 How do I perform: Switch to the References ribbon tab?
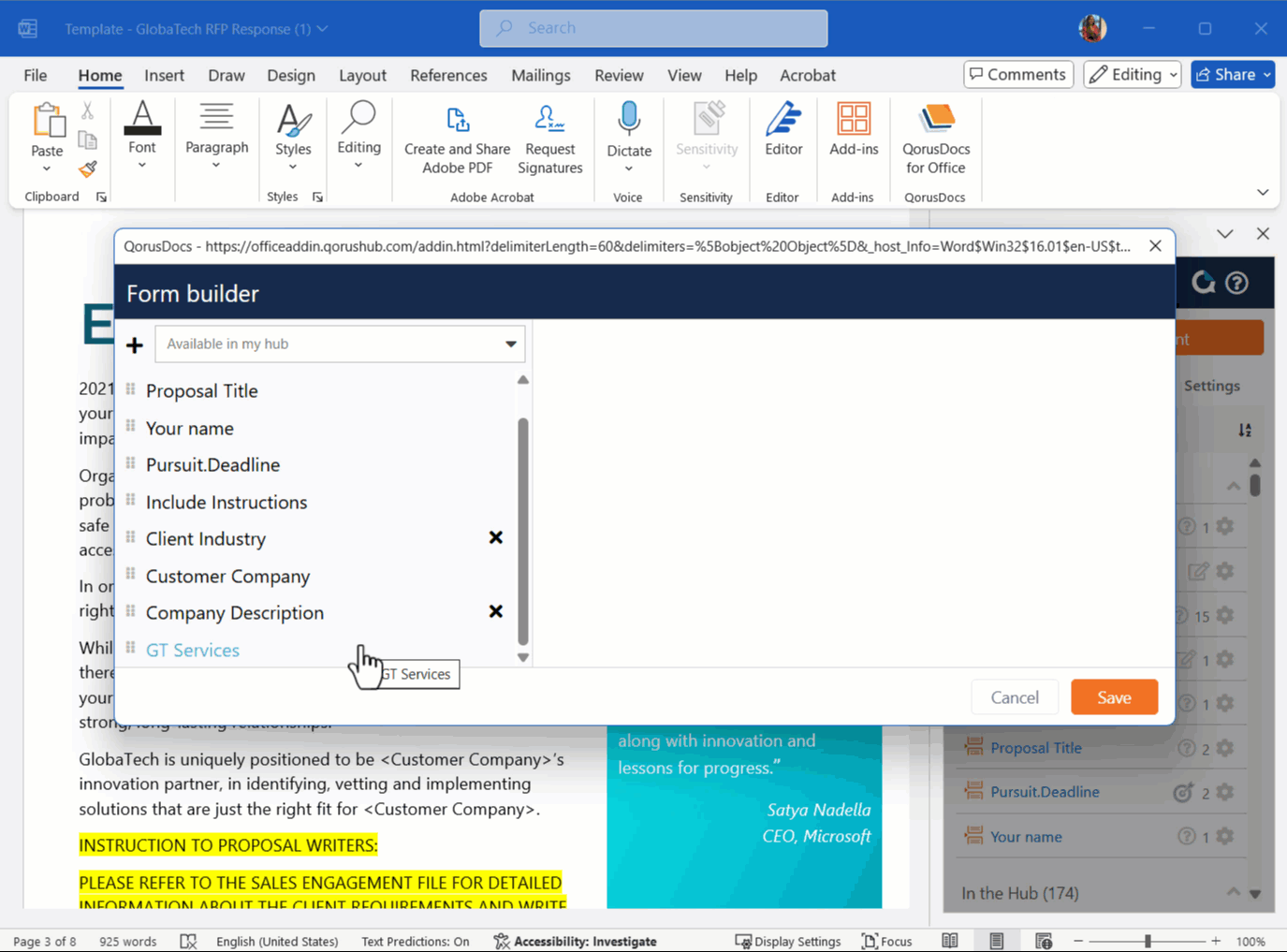pyautogui.click(x=448, y=75)
